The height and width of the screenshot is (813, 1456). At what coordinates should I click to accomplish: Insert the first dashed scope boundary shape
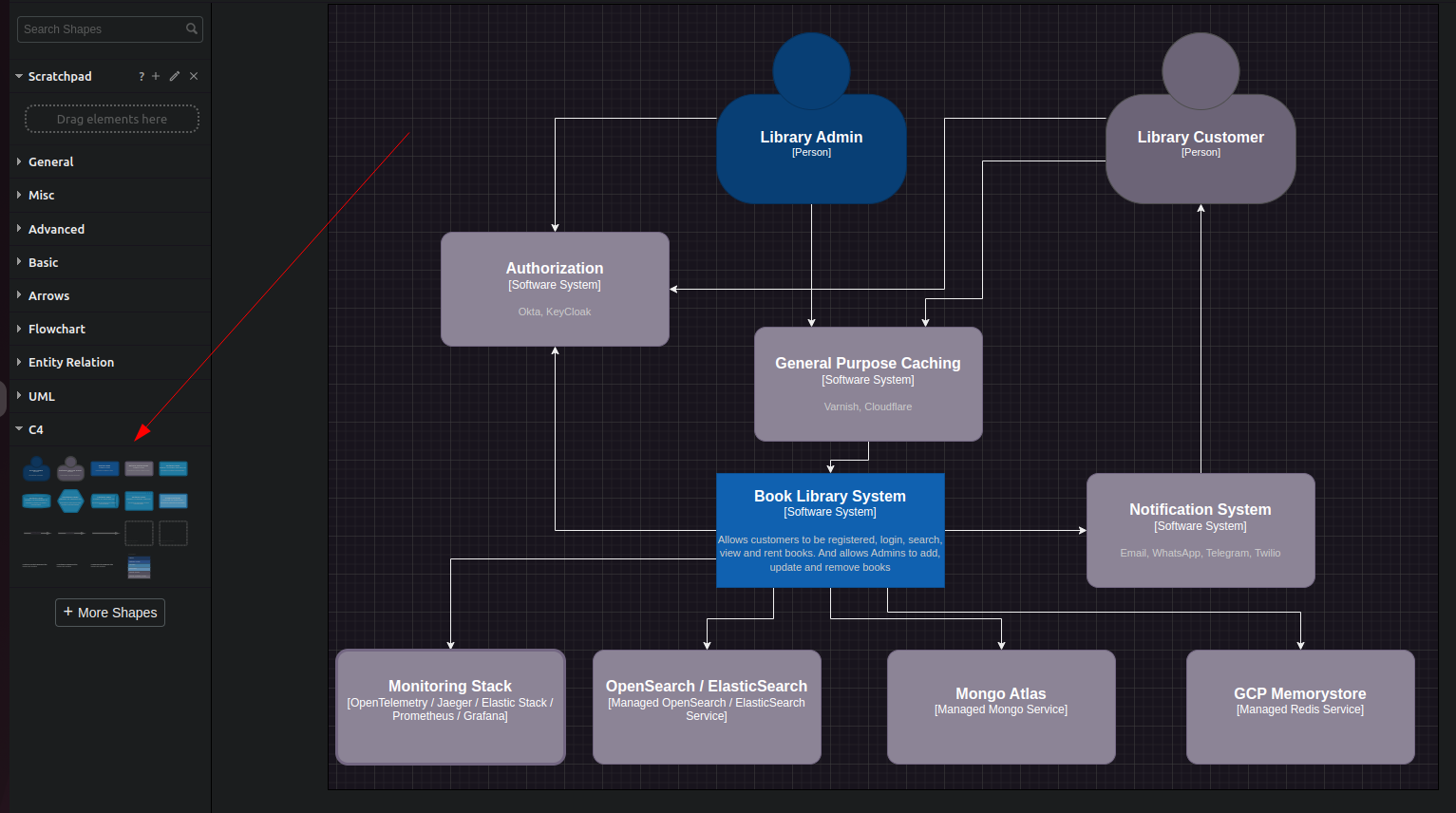(139, 533)
